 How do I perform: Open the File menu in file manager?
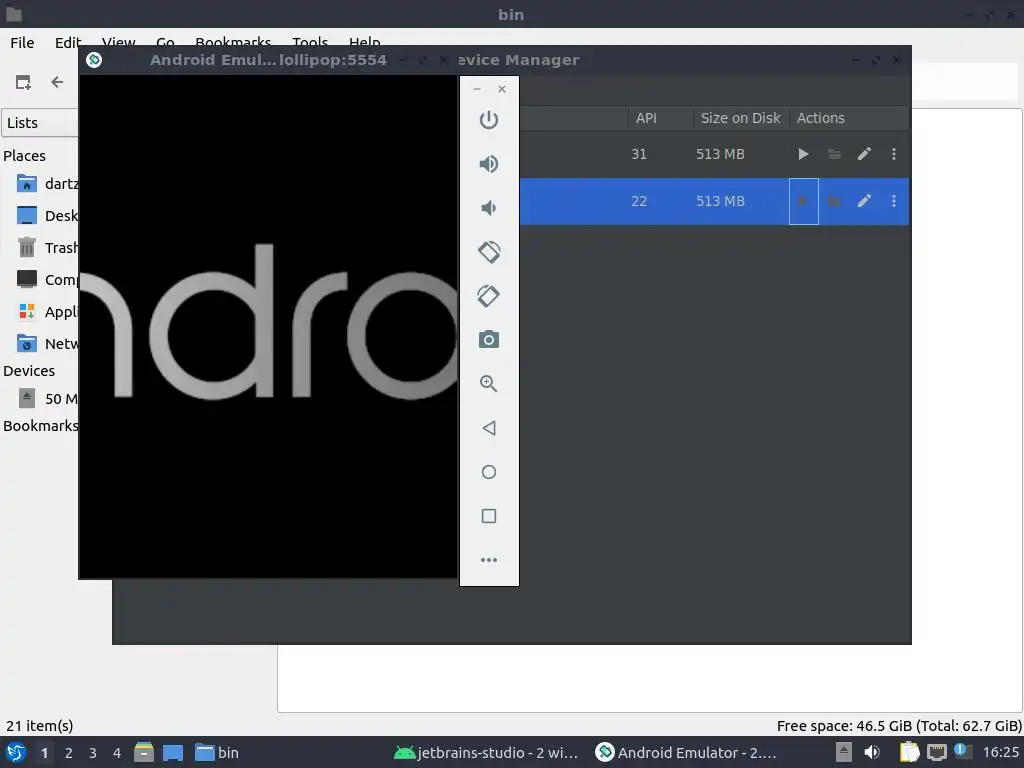point(22,43)
